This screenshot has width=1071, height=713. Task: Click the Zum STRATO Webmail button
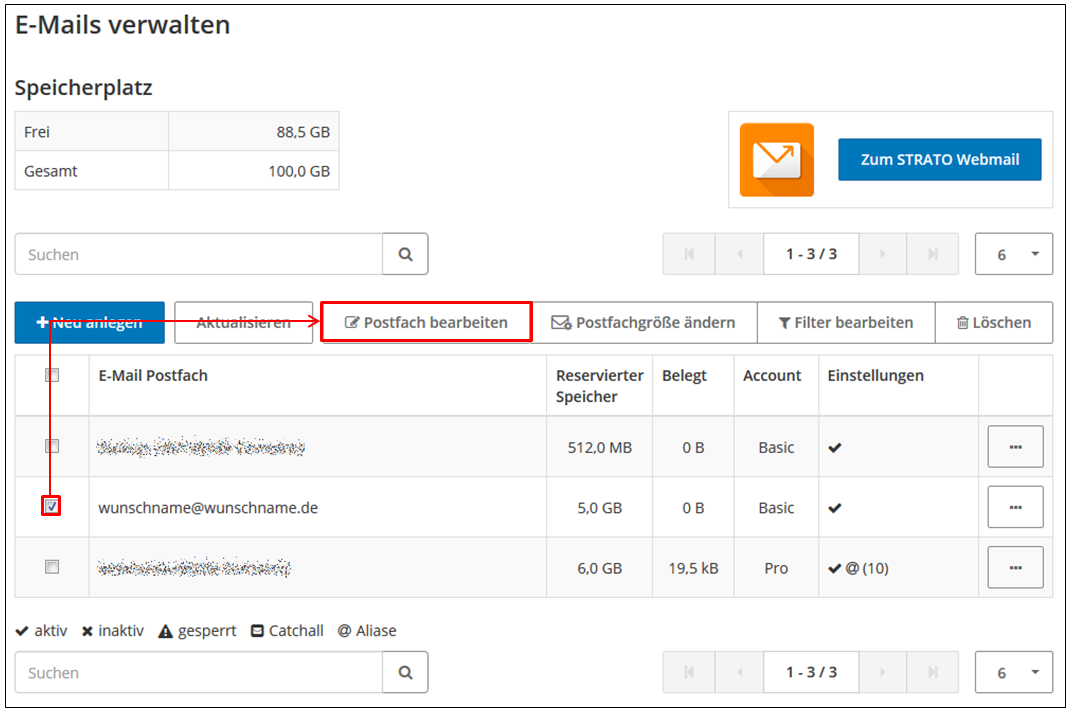coord(938,159)
